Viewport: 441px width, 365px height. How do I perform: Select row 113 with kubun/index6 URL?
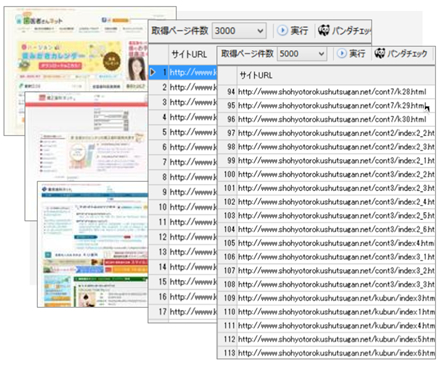pos(326,353)
